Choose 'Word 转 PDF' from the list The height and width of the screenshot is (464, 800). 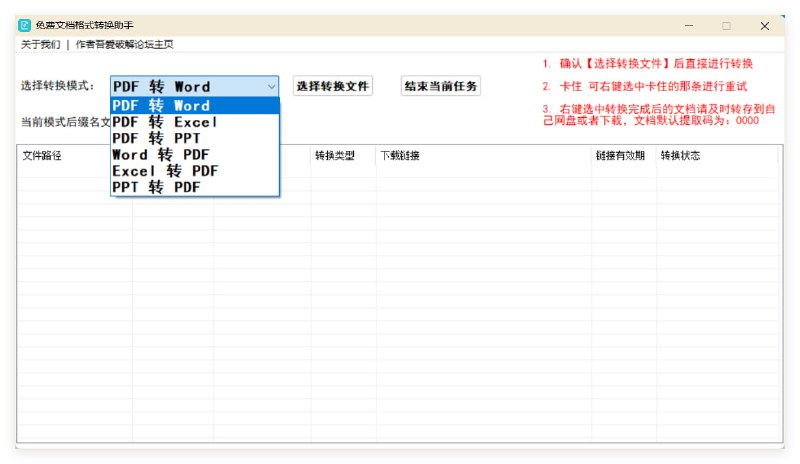point(195,155)
